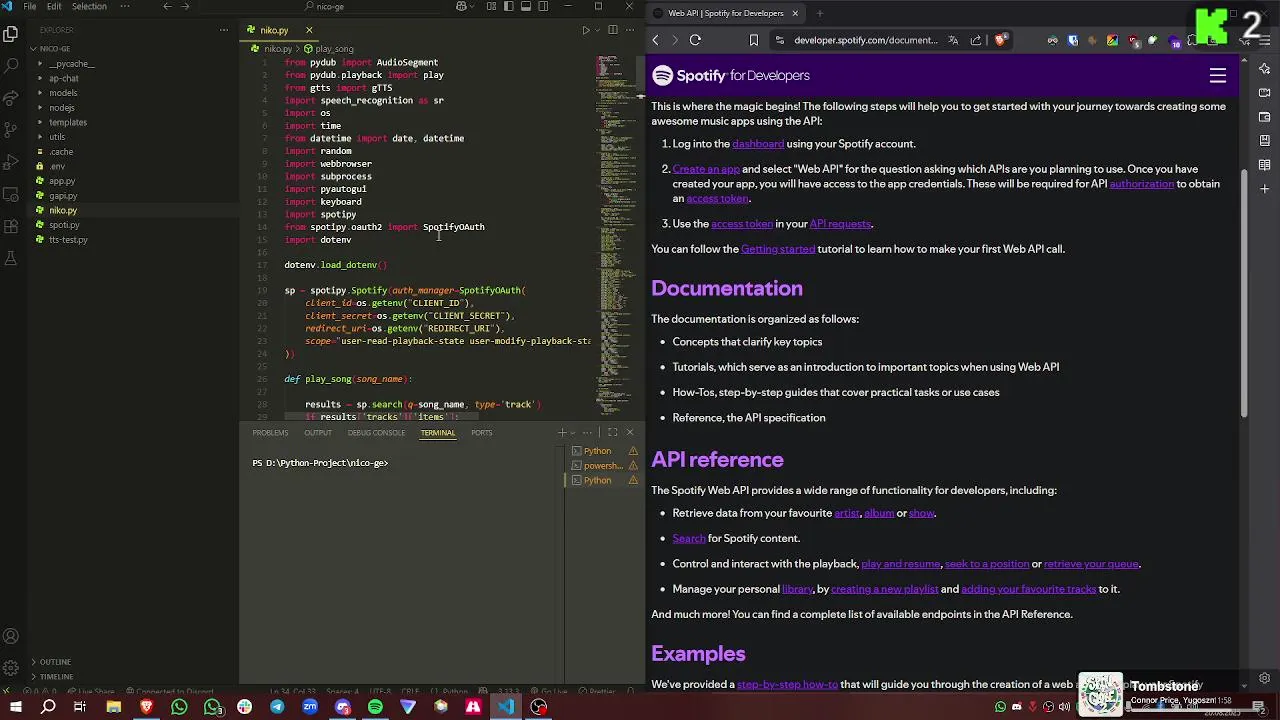Click the Brave Shields lion icon in address bar
This screenshot has height=720, width=1280.
coord(1001,40)
